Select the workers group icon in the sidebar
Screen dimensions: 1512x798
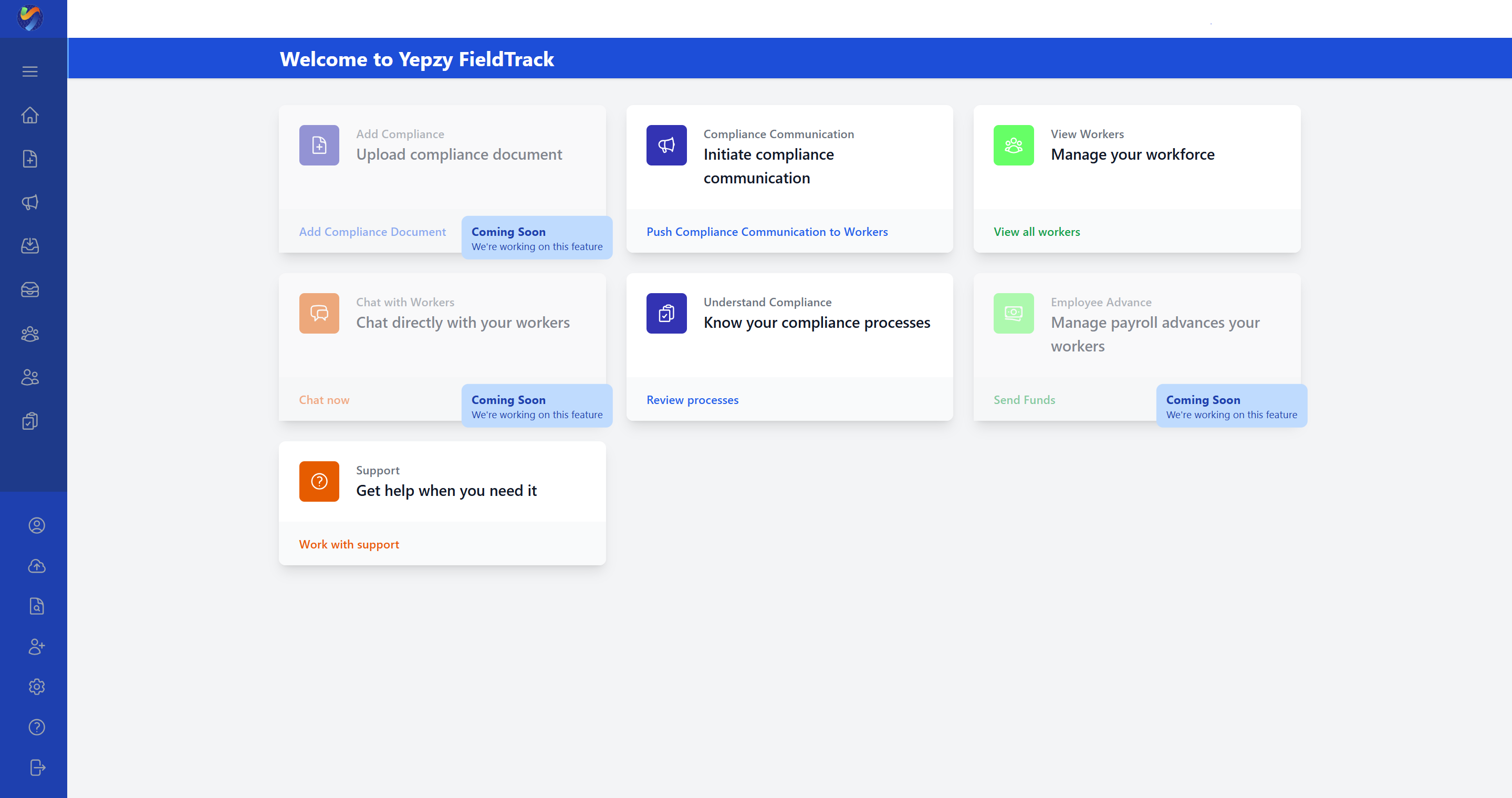click(30, 334)
